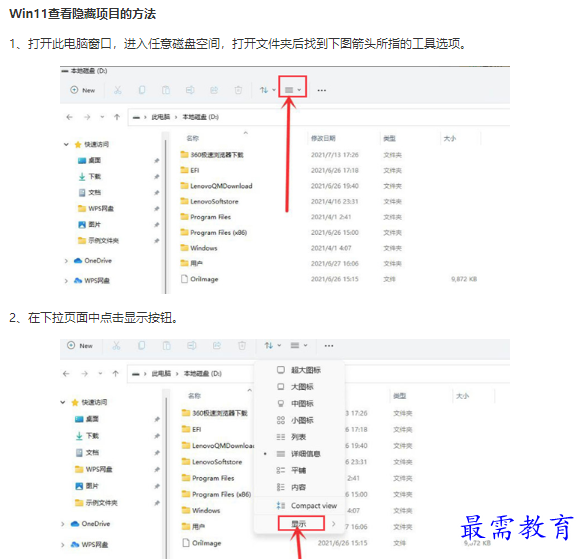Click the New button in step 2 screenshot
This screenshot has width=582, height=559.
(80, 346)
